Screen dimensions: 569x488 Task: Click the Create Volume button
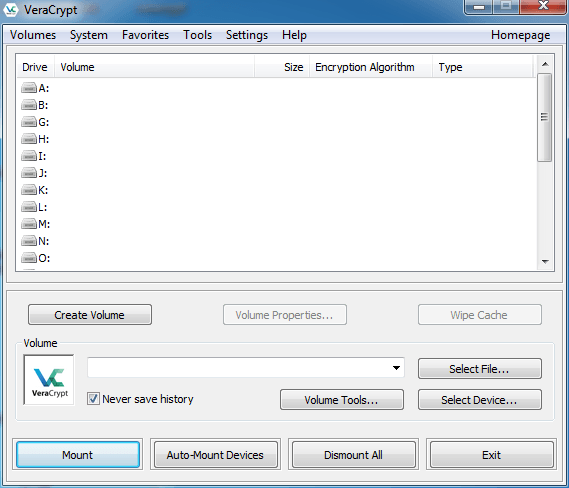(90, 315)
